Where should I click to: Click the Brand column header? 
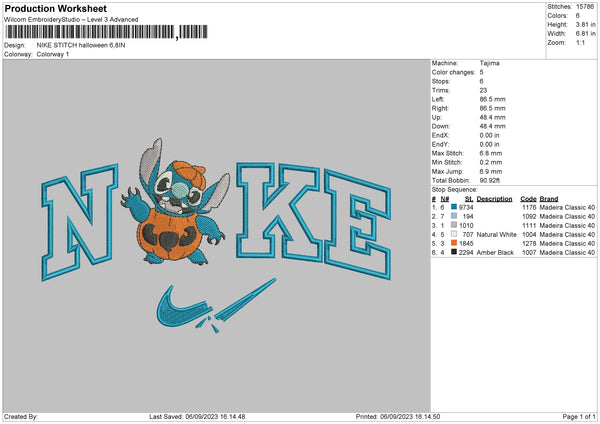coord(549,199)
